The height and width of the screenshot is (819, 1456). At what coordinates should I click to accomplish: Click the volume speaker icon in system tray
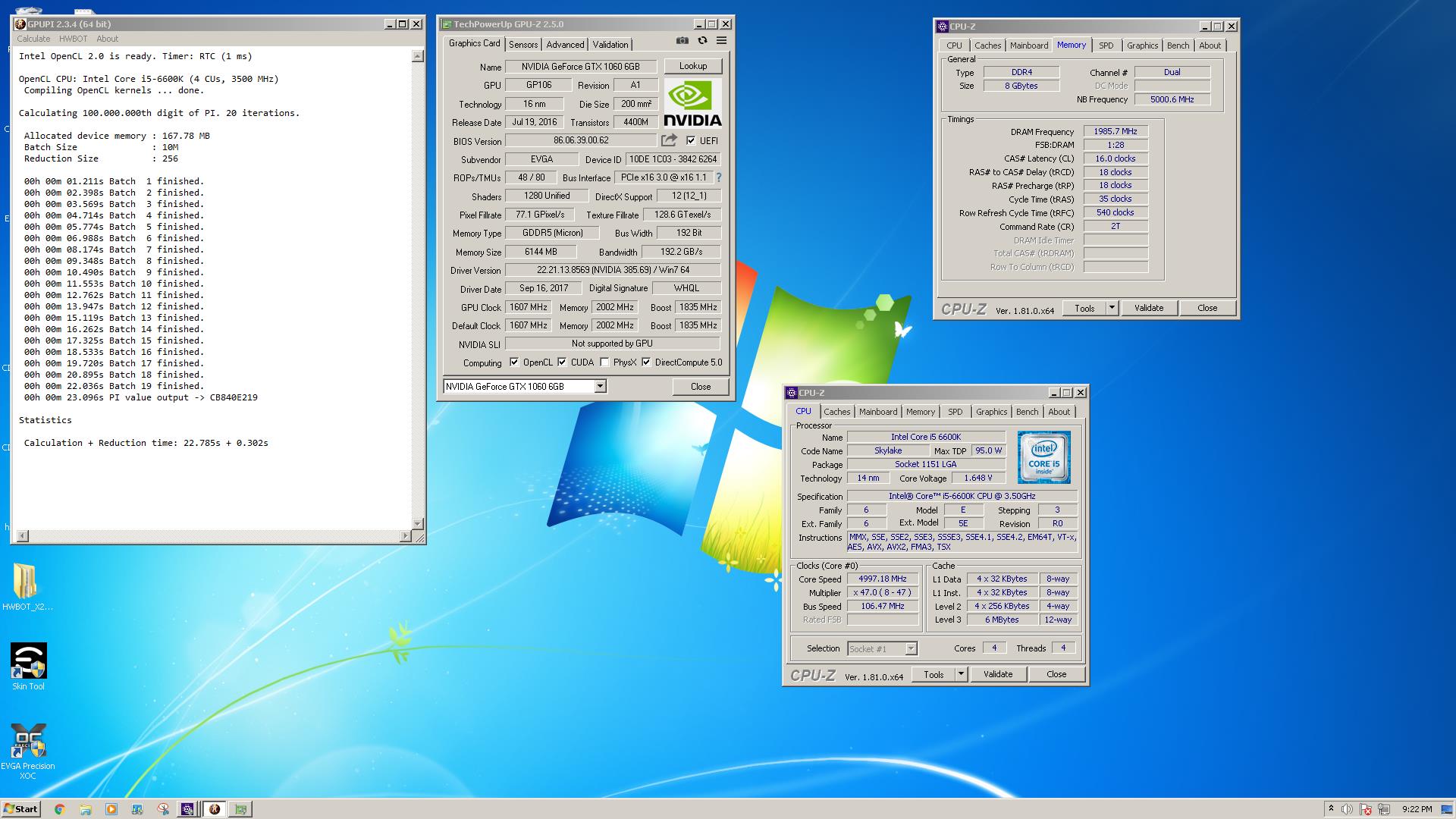(1348, 809)
